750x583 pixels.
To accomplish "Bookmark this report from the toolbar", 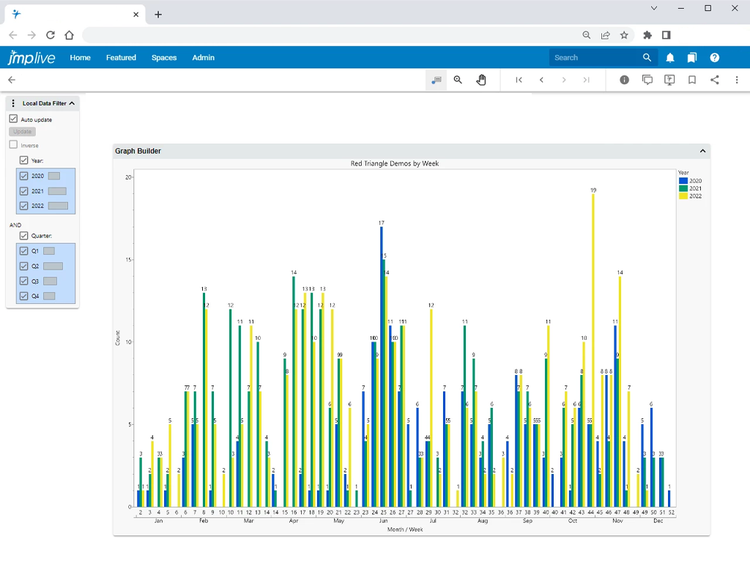I will [692, 80].
